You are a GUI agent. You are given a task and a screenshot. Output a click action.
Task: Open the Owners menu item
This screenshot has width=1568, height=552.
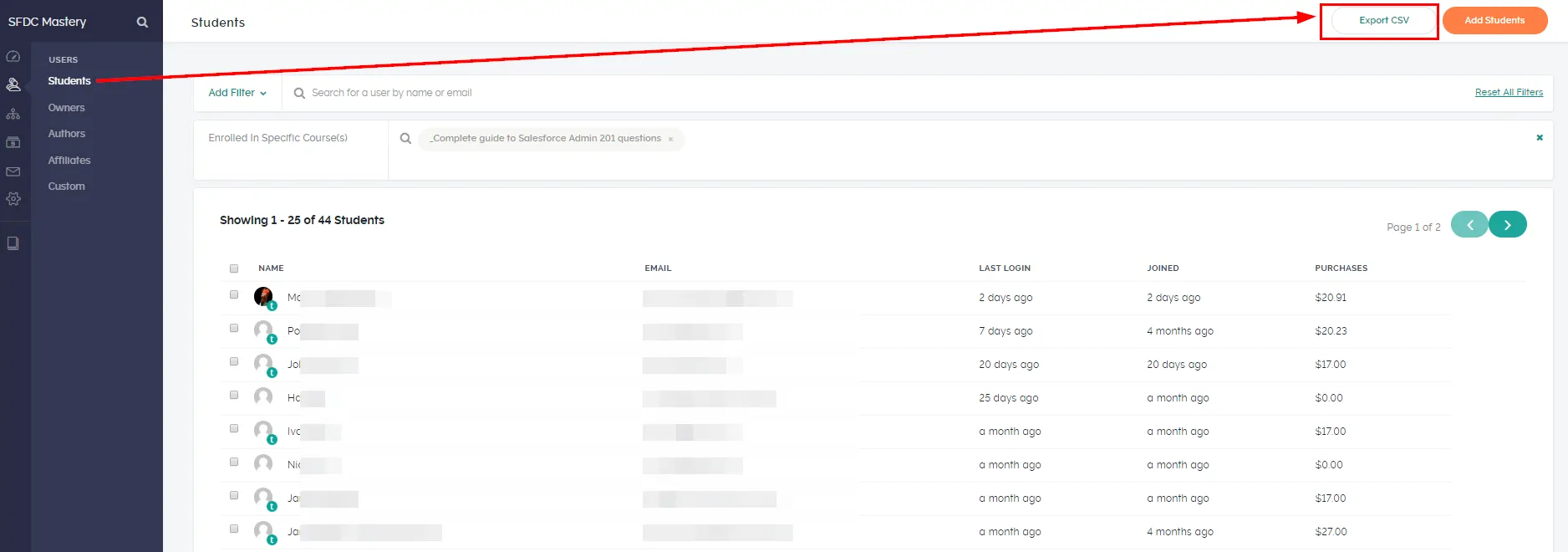[x=67, y=108]
